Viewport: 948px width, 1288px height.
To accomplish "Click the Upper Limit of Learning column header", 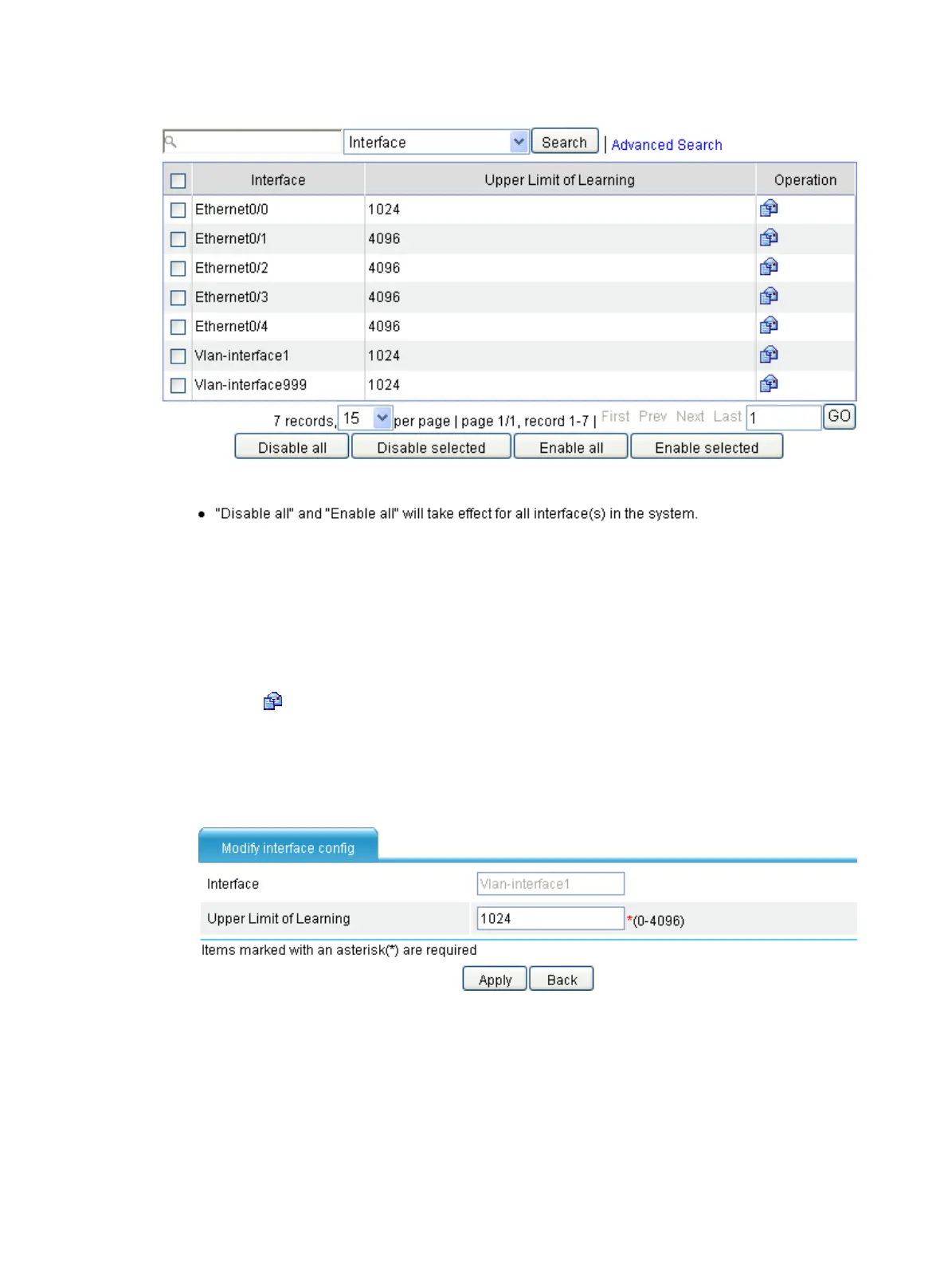I will click(560, 180).
